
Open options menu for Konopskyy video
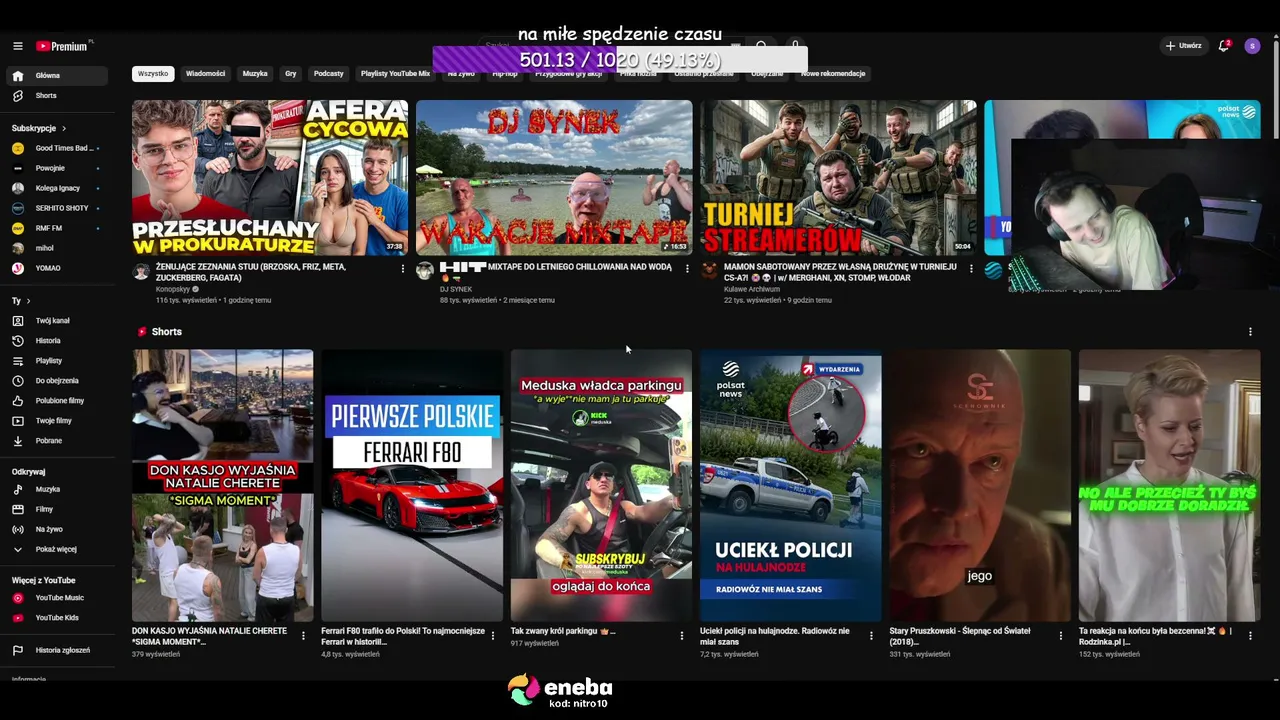pyautogui.click(x=403, y=268)
